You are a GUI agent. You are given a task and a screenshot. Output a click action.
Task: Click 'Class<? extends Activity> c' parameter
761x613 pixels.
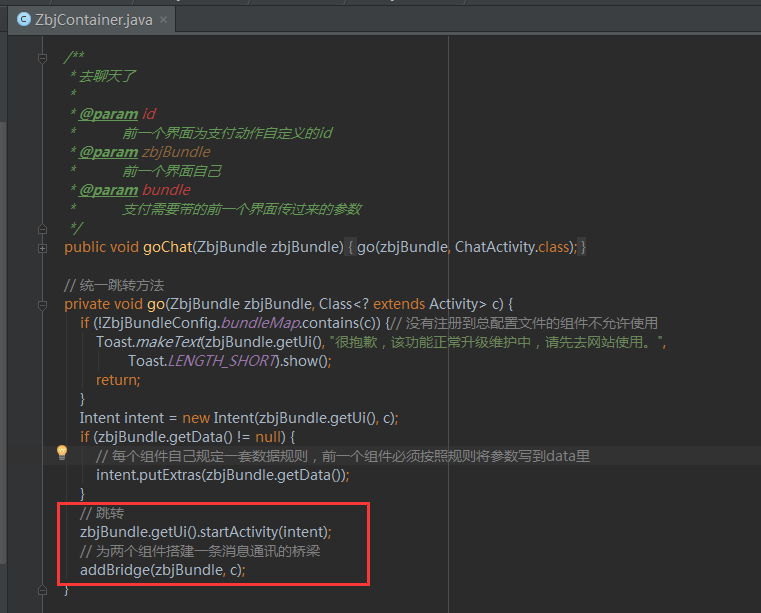[411, 304]
